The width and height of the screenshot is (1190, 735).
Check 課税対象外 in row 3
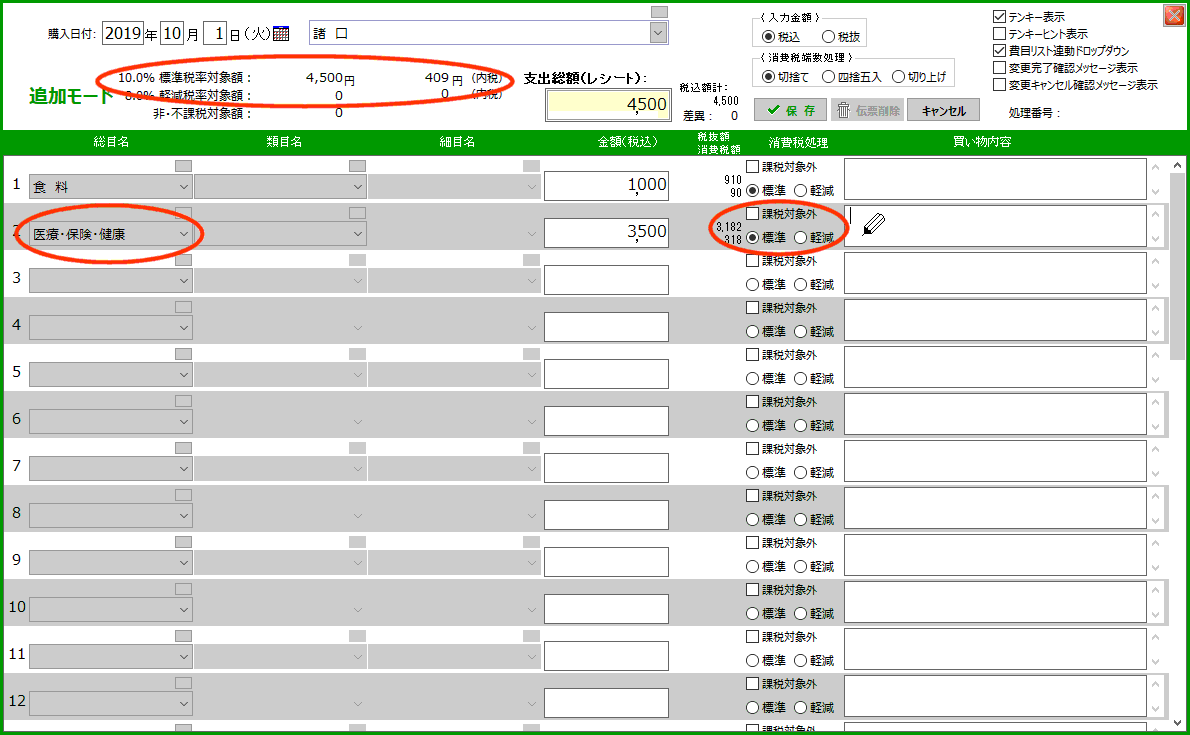pyautogui.click(x=752, y=260)
